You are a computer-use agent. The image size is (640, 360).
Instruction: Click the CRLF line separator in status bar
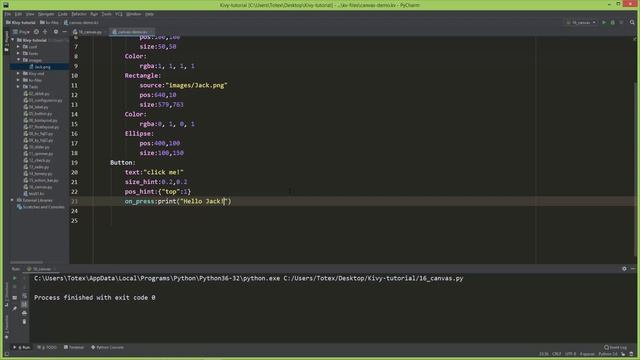[x=556, y=354]
